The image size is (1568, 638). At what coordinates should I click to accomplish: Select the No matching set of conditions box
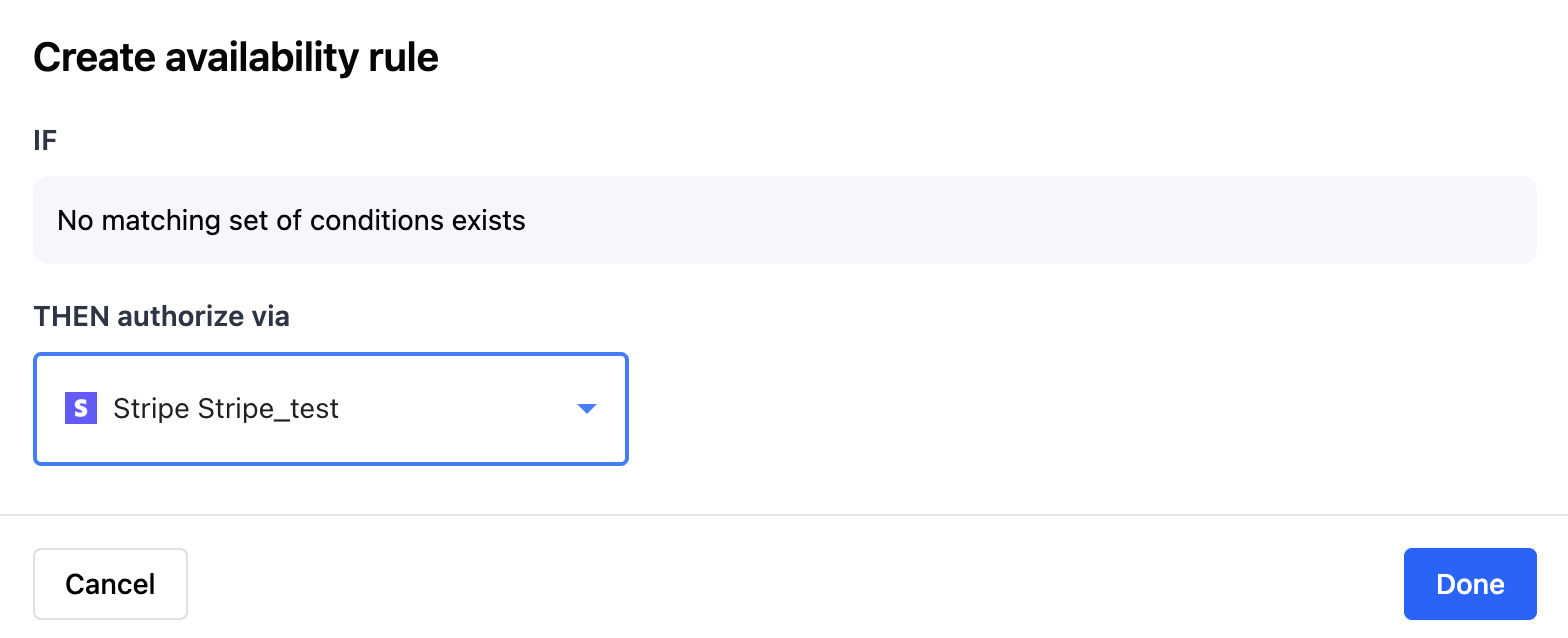click(x=785, y=220)
